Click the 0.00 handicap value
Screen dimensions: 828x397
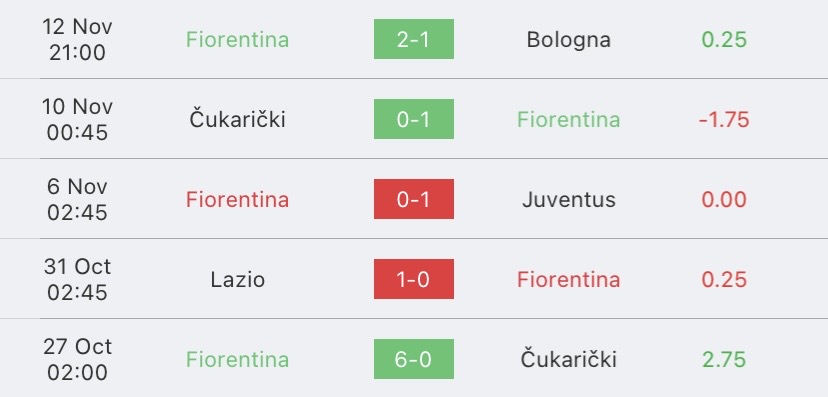click(724, 200)
